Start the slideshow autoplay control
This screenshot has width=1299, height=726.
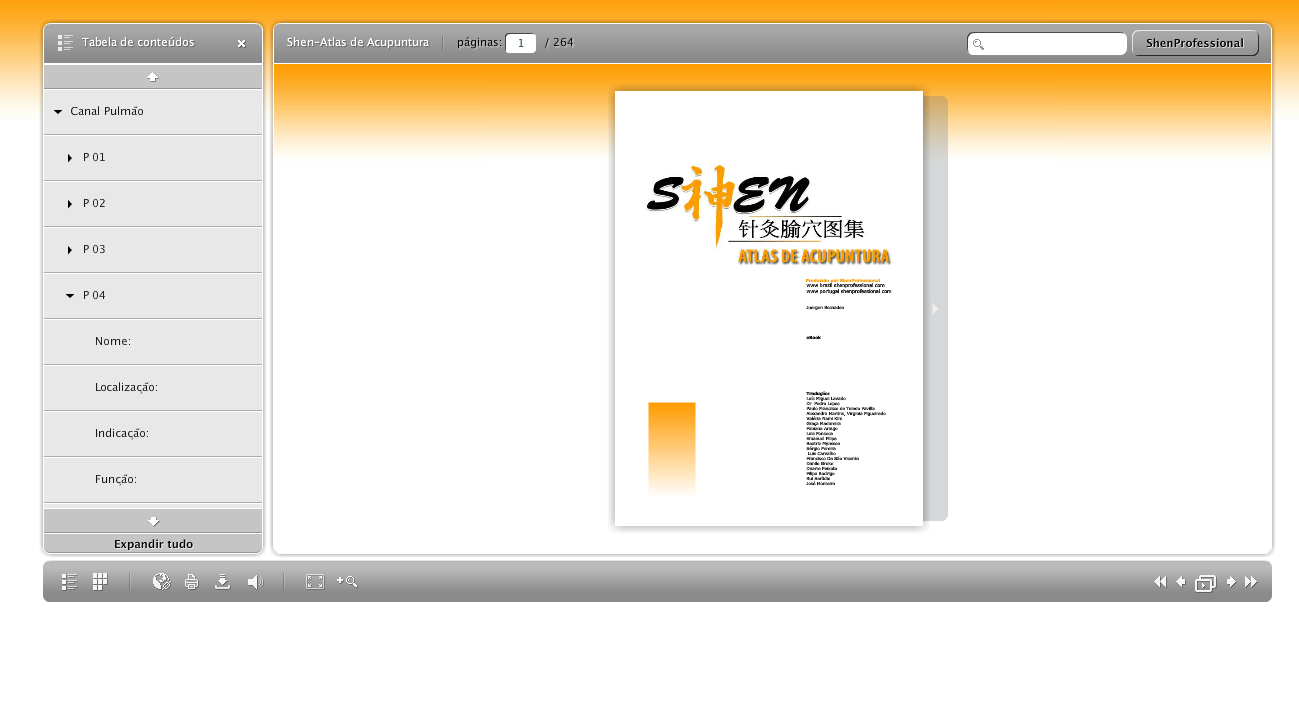coord(1205,581)
